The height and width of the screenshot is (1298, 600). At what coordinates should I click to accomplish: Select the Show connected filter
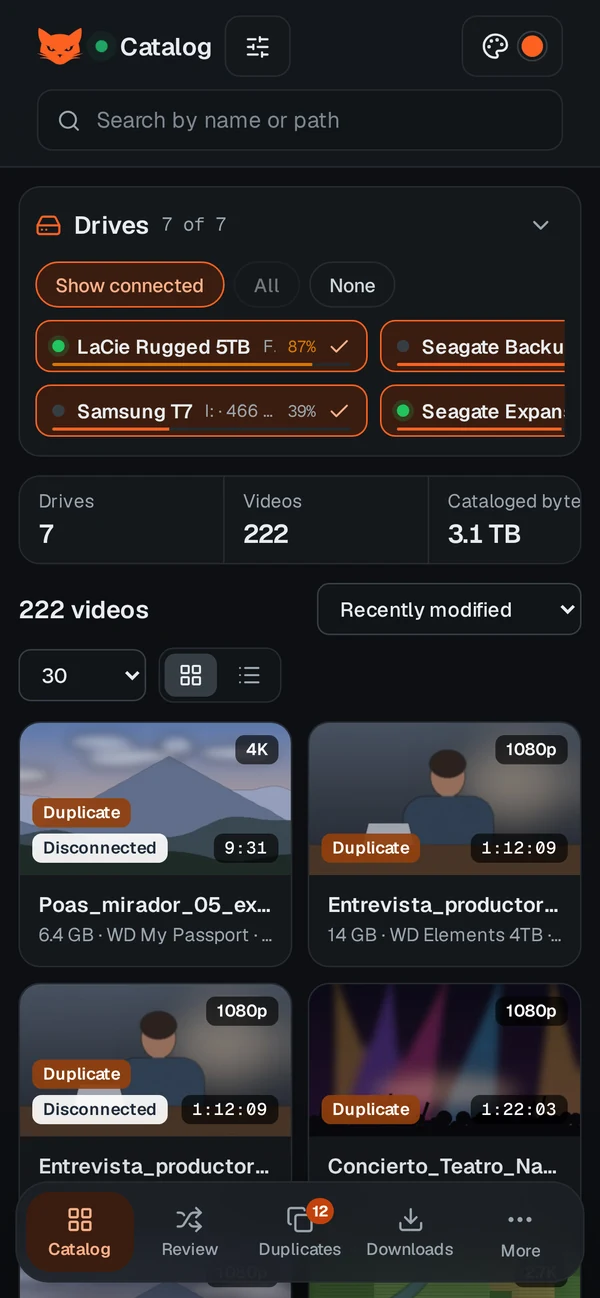tap(129, 286)
